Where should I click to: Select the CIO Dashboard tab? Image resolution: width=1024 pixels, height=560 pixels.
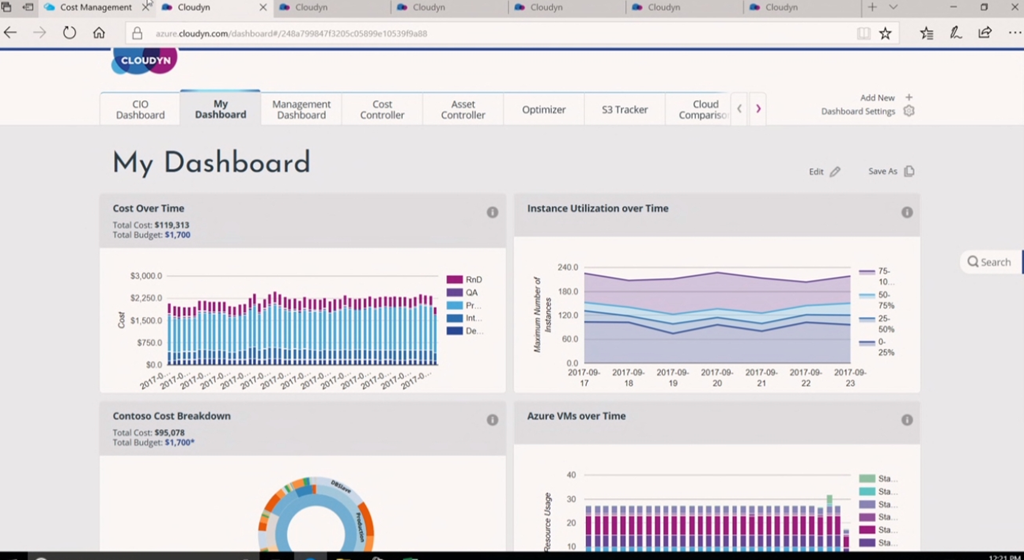[140, 109]
